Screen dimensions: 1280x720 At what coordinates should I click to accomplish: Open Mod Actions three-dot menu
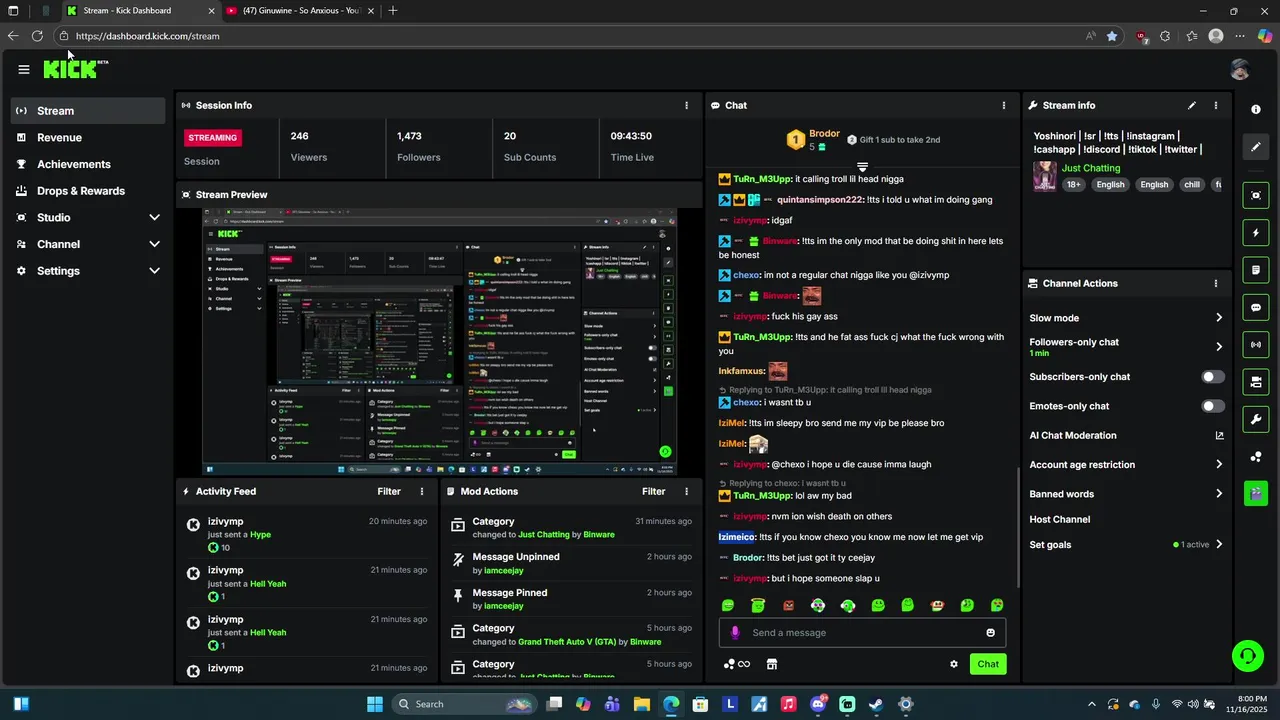[686, 491]
